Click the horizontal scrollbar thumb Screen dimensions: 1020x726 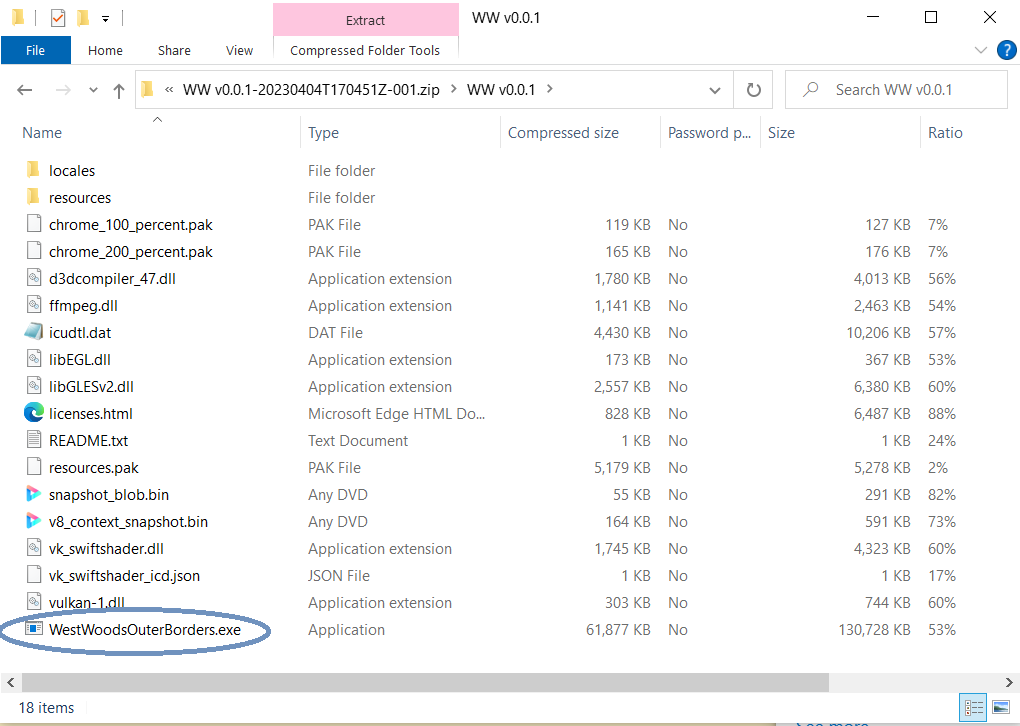(425, 682)
